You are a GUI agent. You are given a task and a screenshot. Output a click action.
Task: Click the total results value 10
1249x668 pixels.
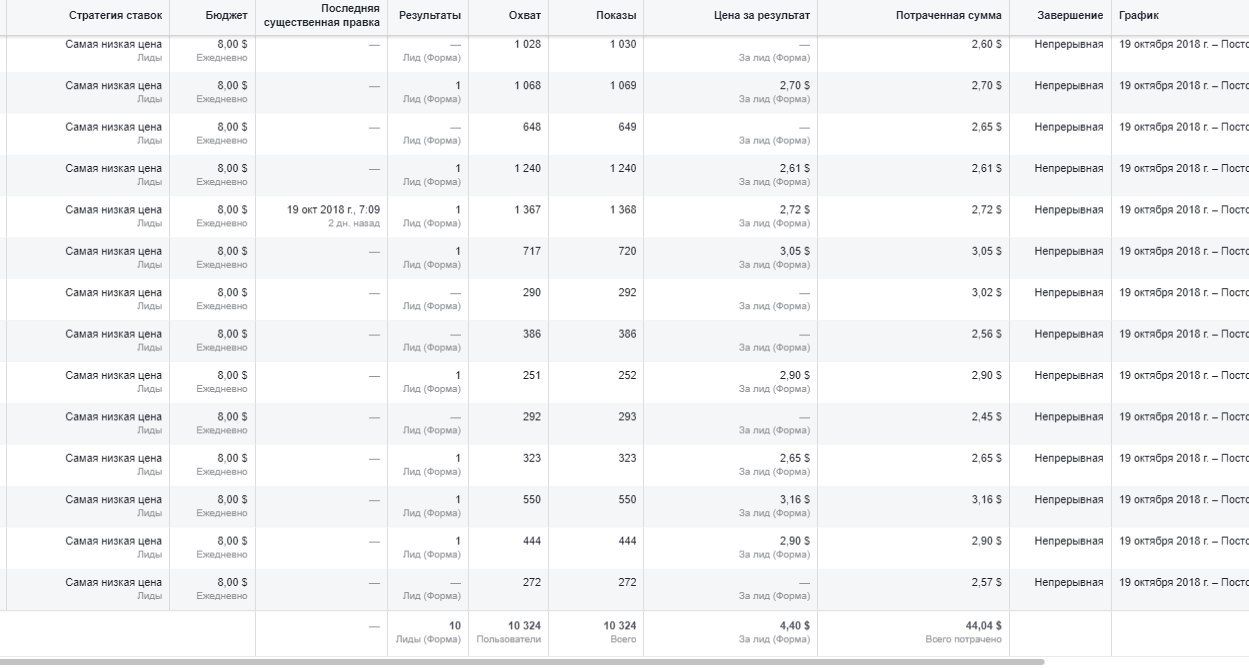click(x=455, y=626)
